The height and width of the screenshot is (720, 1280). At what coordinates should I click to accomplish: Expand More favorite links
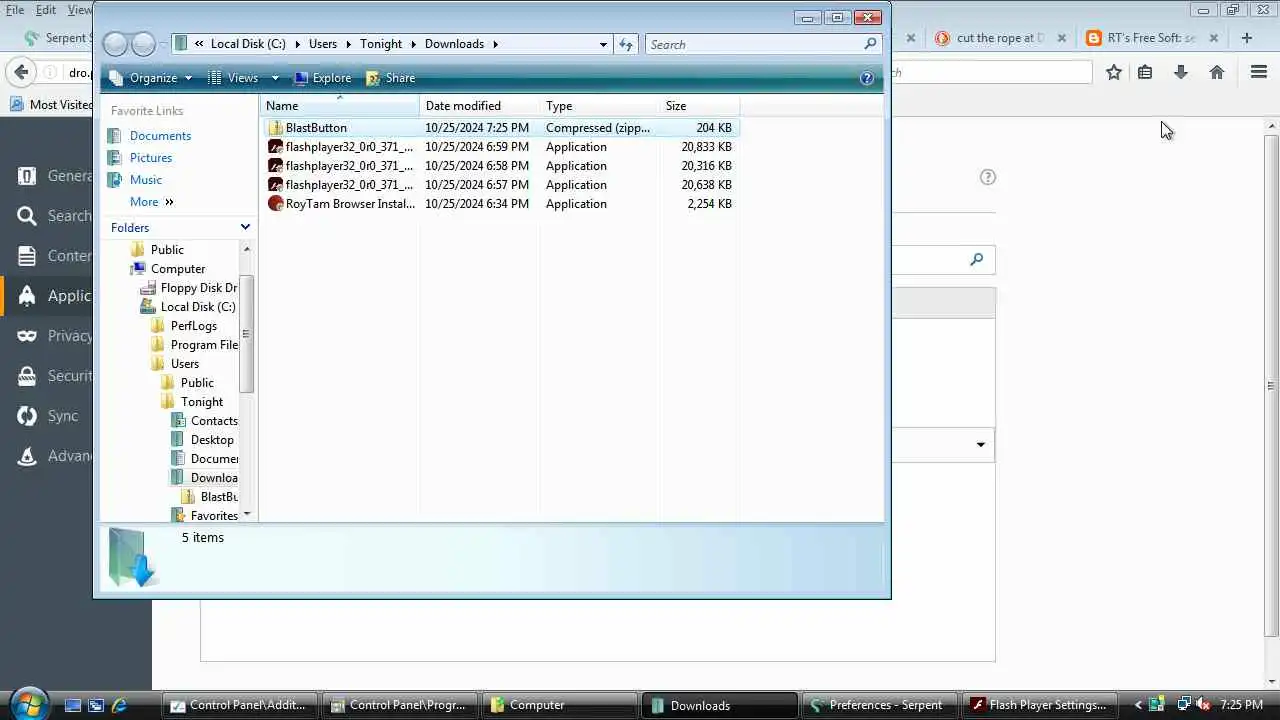[x=152, y=202]
